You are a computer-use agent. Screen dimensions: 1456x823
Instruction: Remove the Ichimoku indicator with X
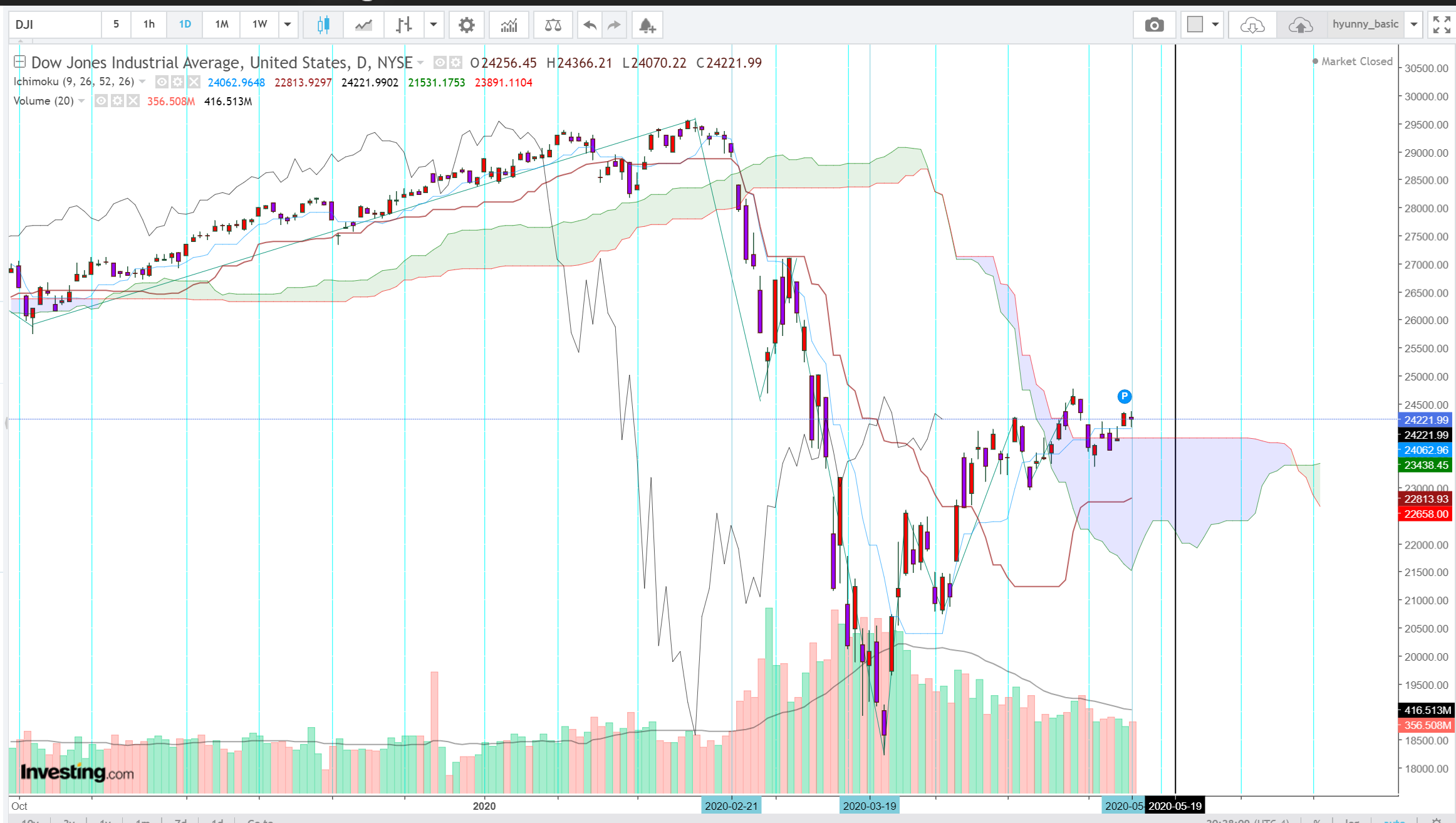(194, 82)
